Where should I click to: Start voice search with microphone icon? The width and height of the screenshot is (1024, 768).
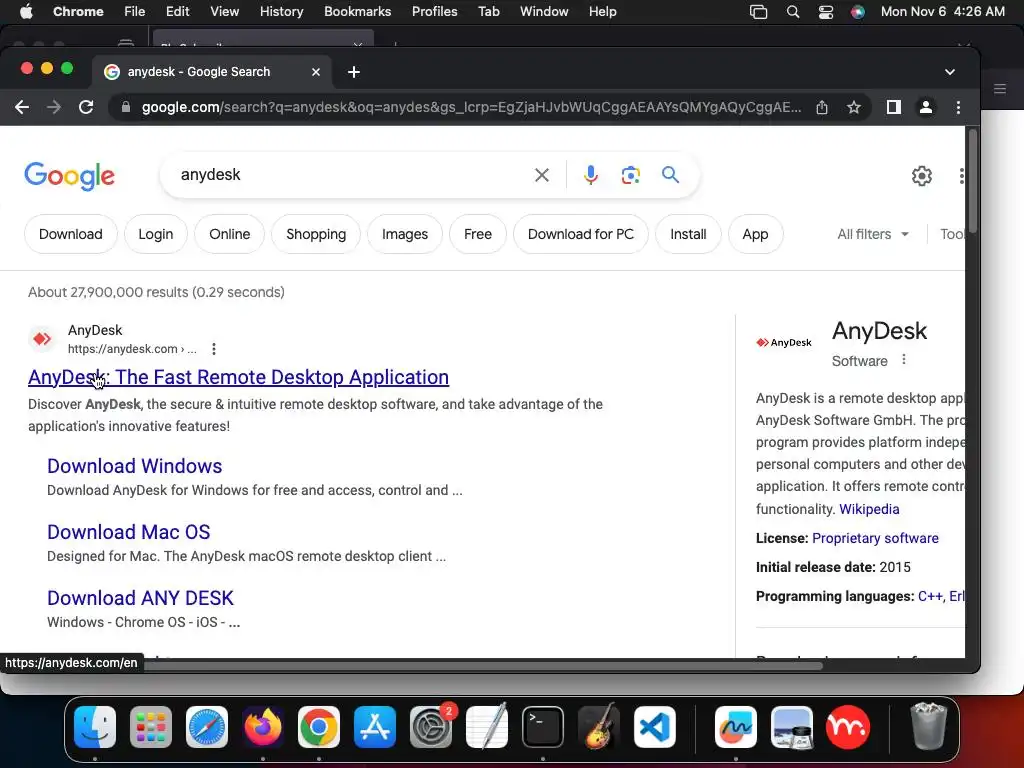590,175
